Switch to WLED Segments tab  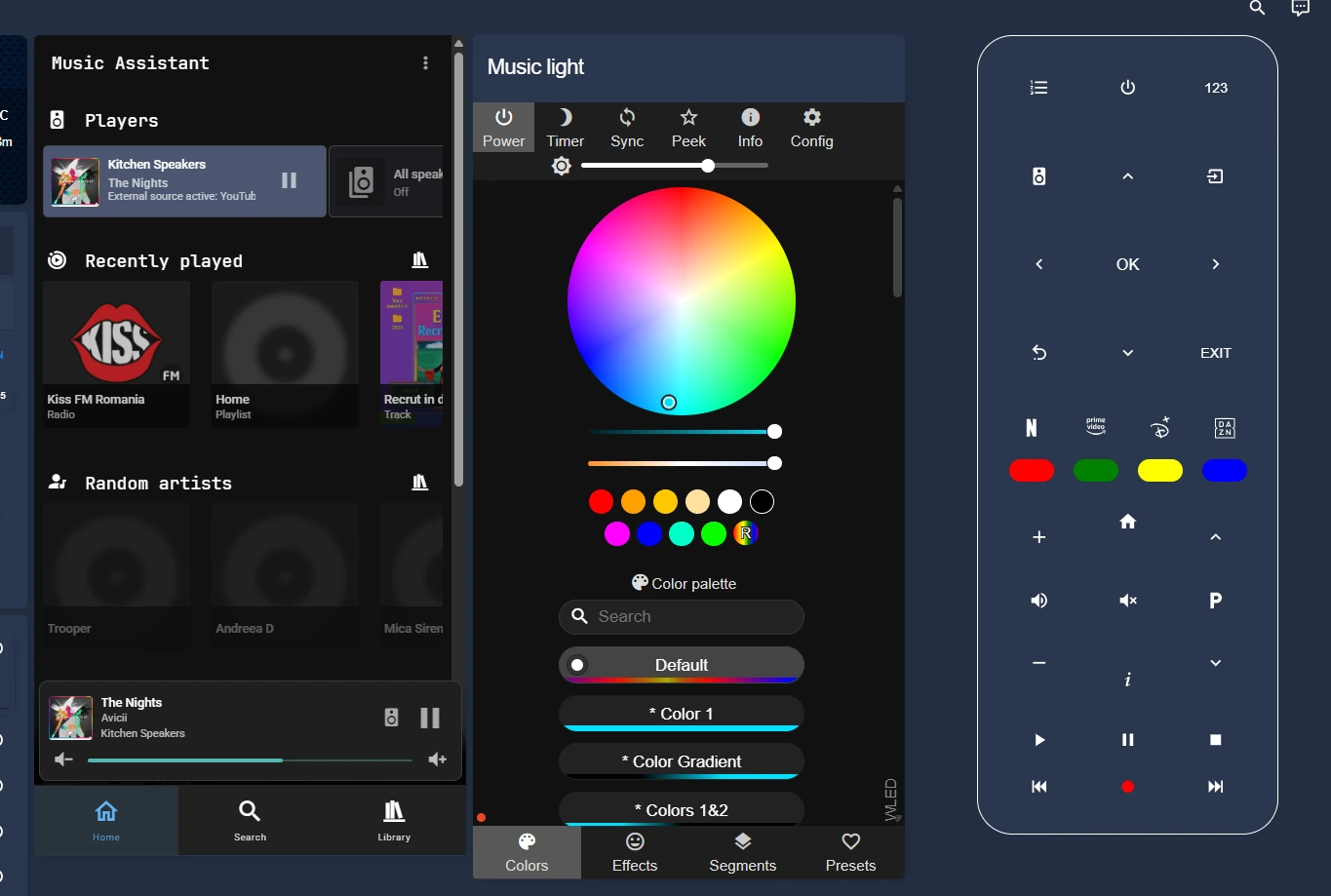tap(743, 852)
